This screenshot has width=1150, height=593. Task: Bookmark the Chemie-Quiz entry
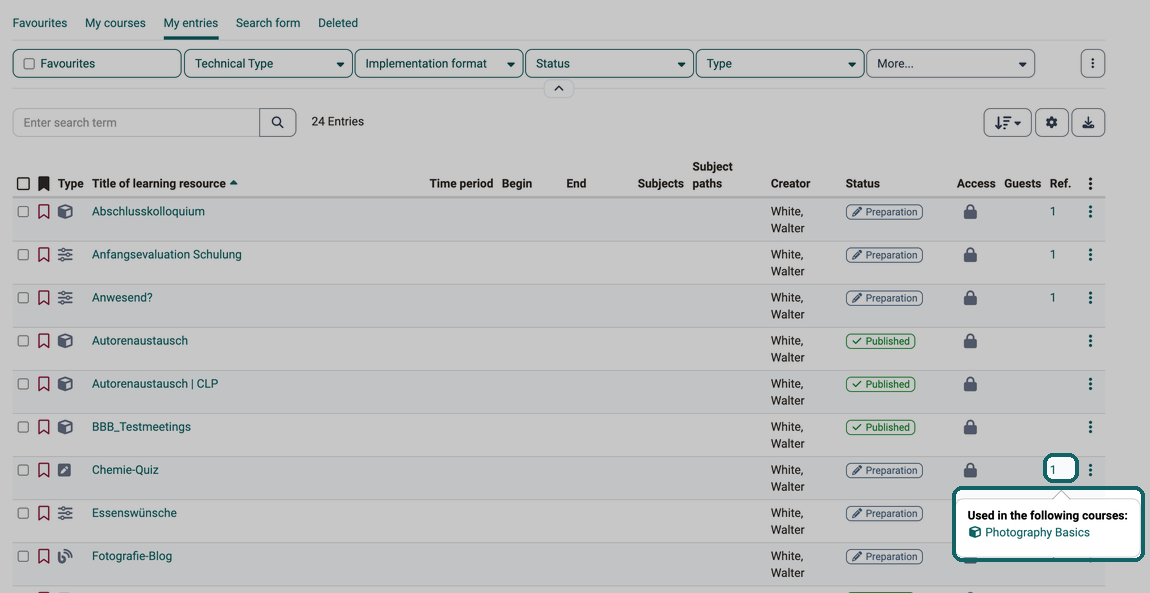[43, 470]
